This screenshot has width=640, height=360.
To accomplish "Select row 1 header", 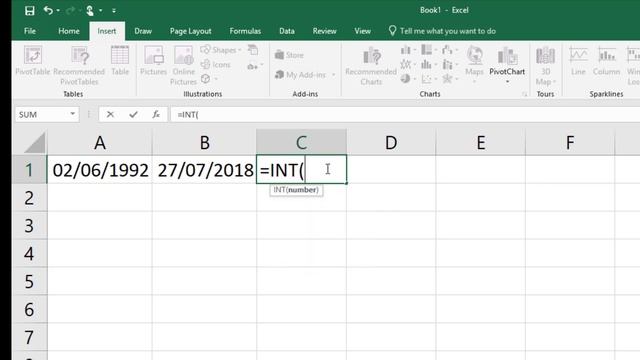I will (x=29, y=170).
